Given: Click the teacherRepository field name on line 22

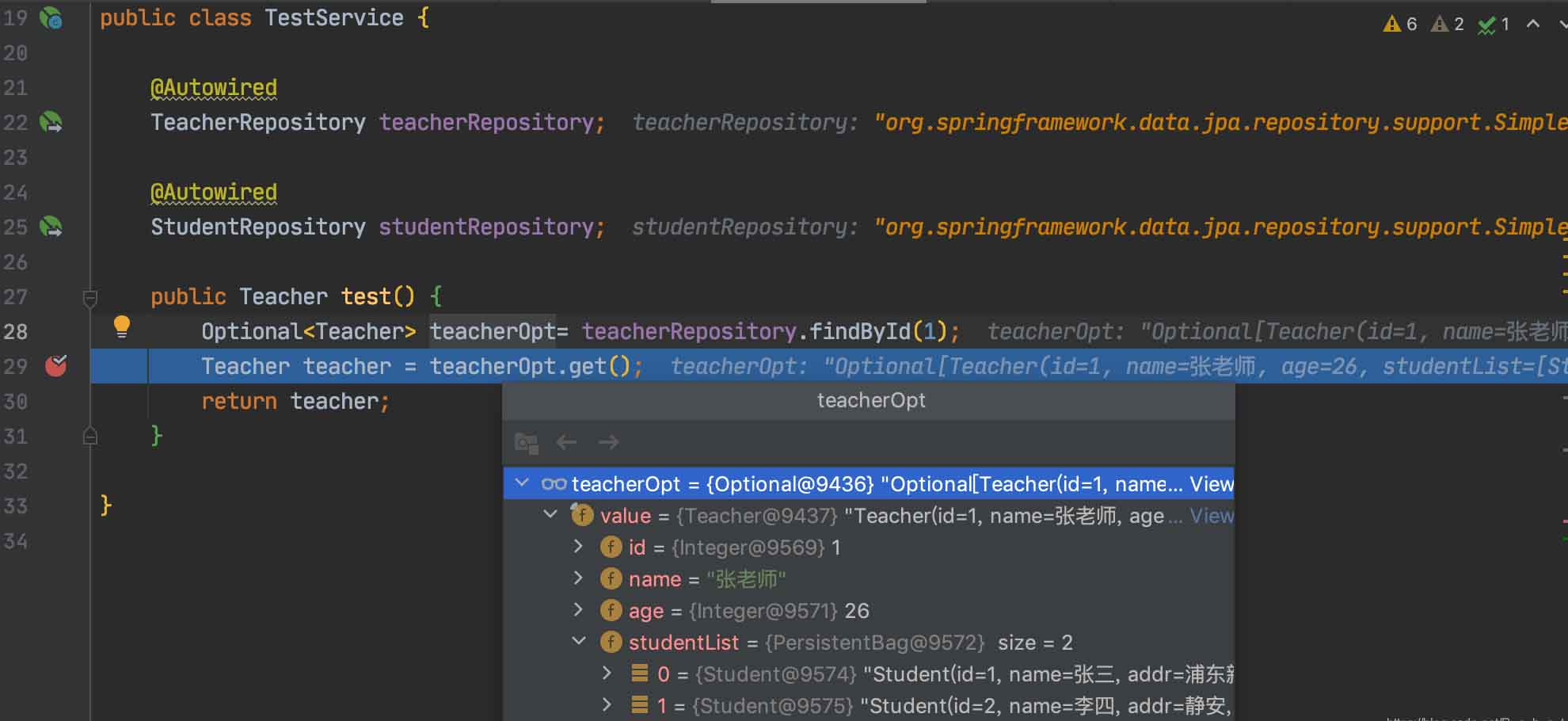Looking at the screenshot, I should pos(486,123).
